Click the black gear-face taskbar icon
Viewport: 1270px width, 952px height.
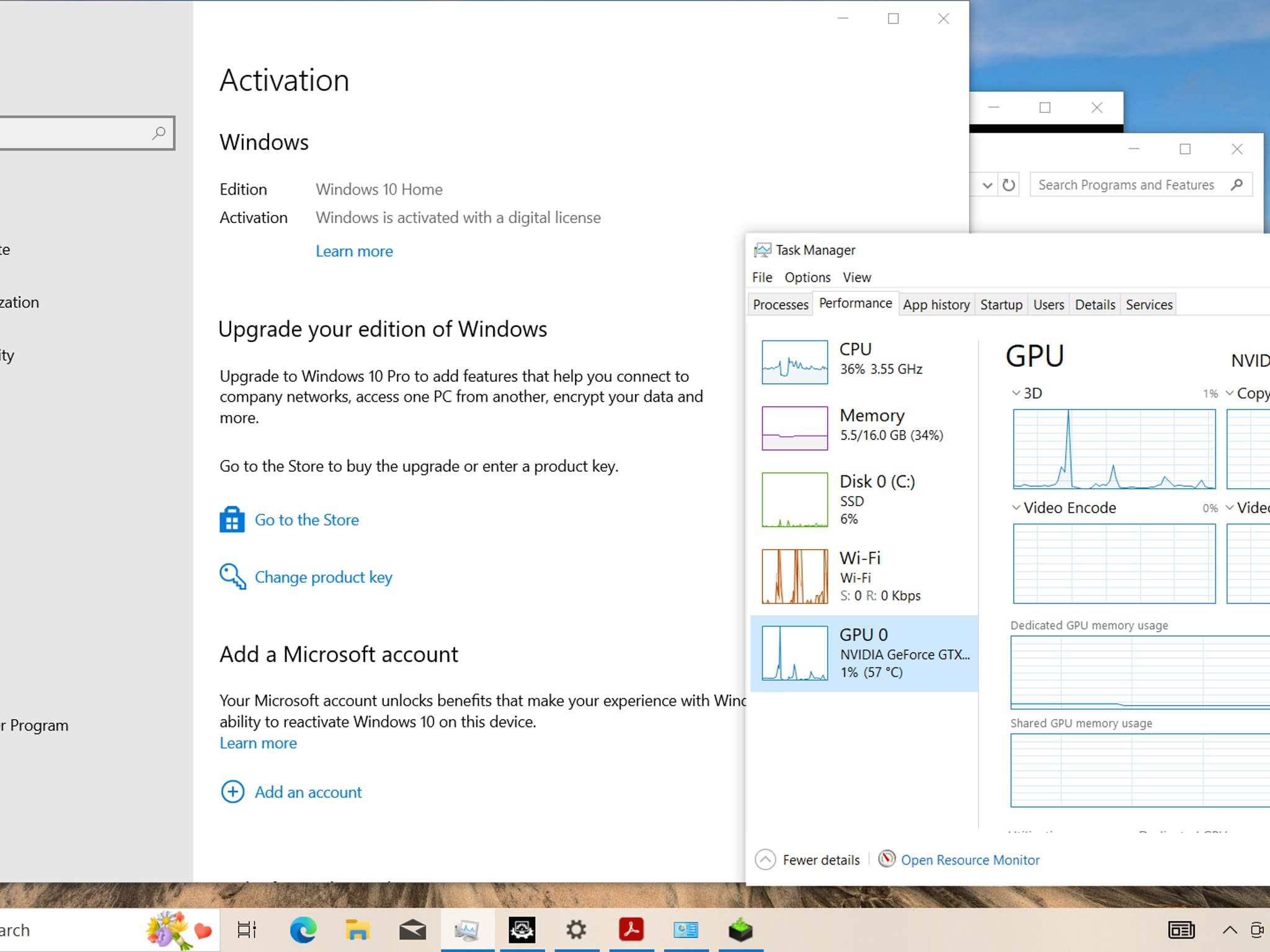pos(522,930)
